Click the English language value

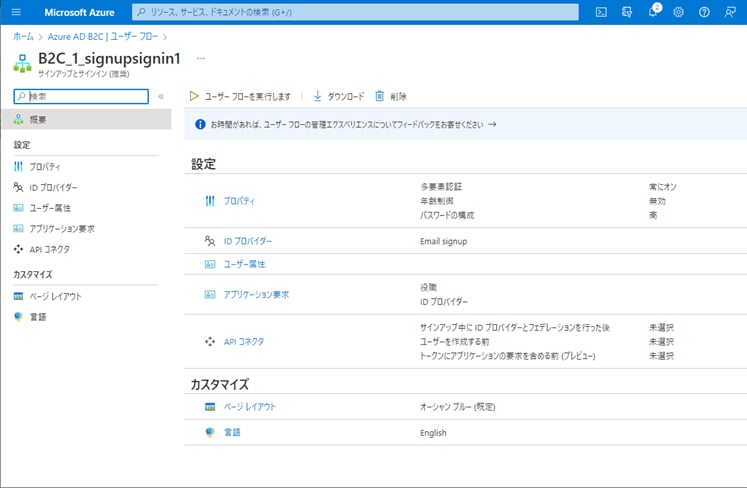433,433
